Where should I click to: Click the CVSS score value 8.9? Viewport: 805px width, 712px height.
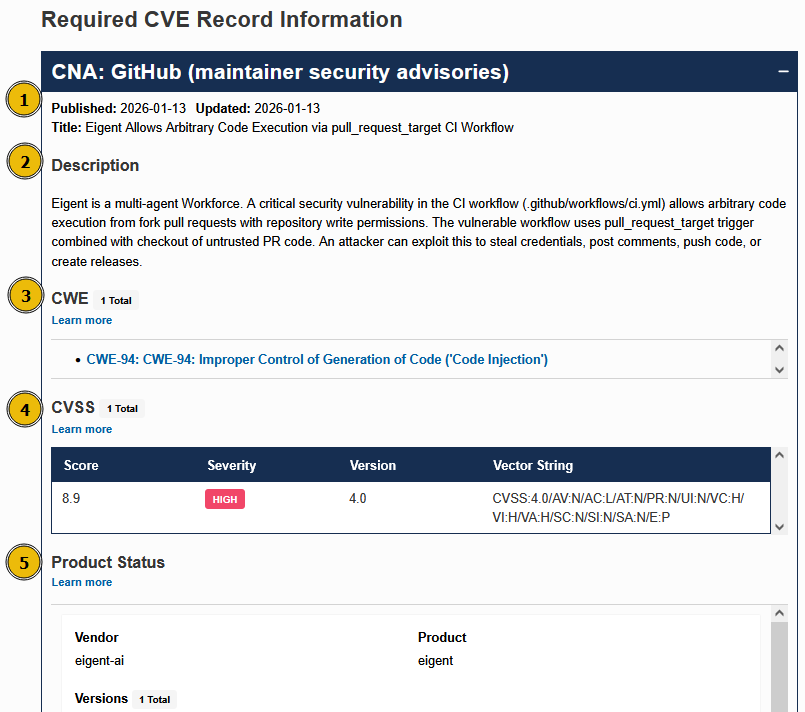70,498
